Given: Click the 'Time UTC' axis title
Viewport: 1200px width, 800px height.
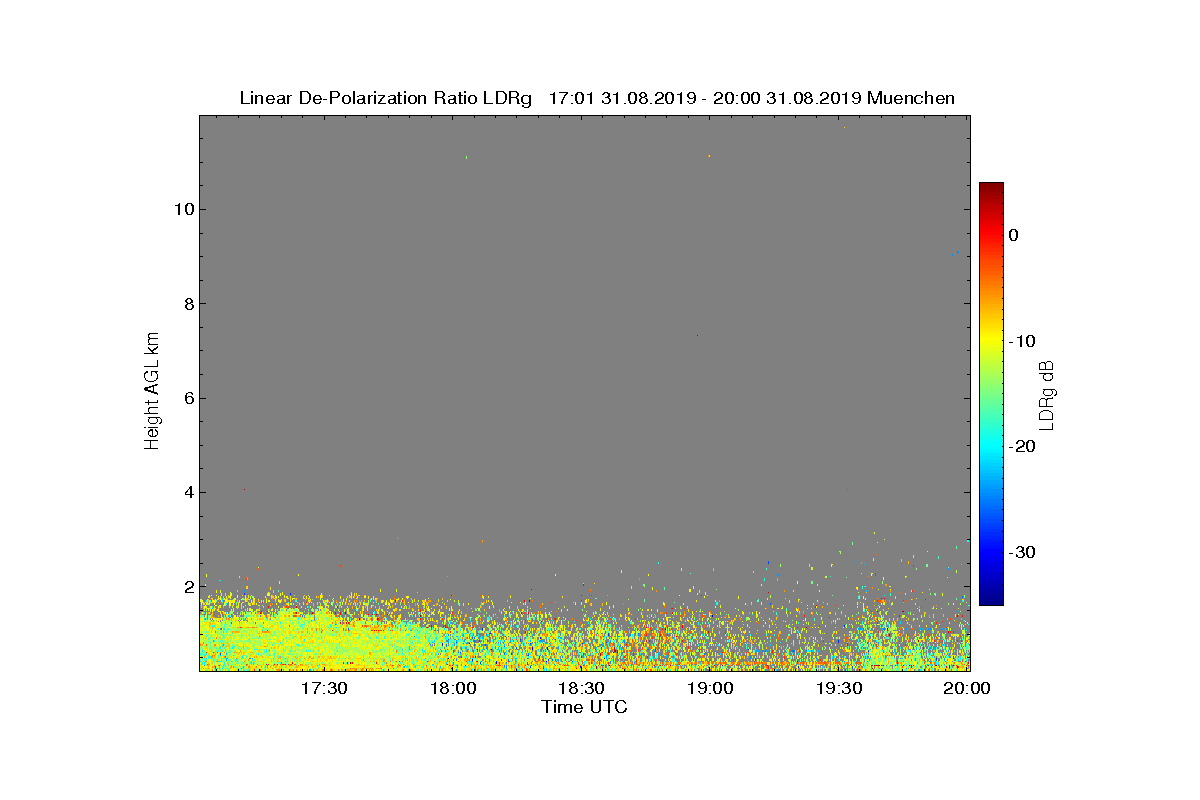Looking at the screenshot, I should pos(585,707).
